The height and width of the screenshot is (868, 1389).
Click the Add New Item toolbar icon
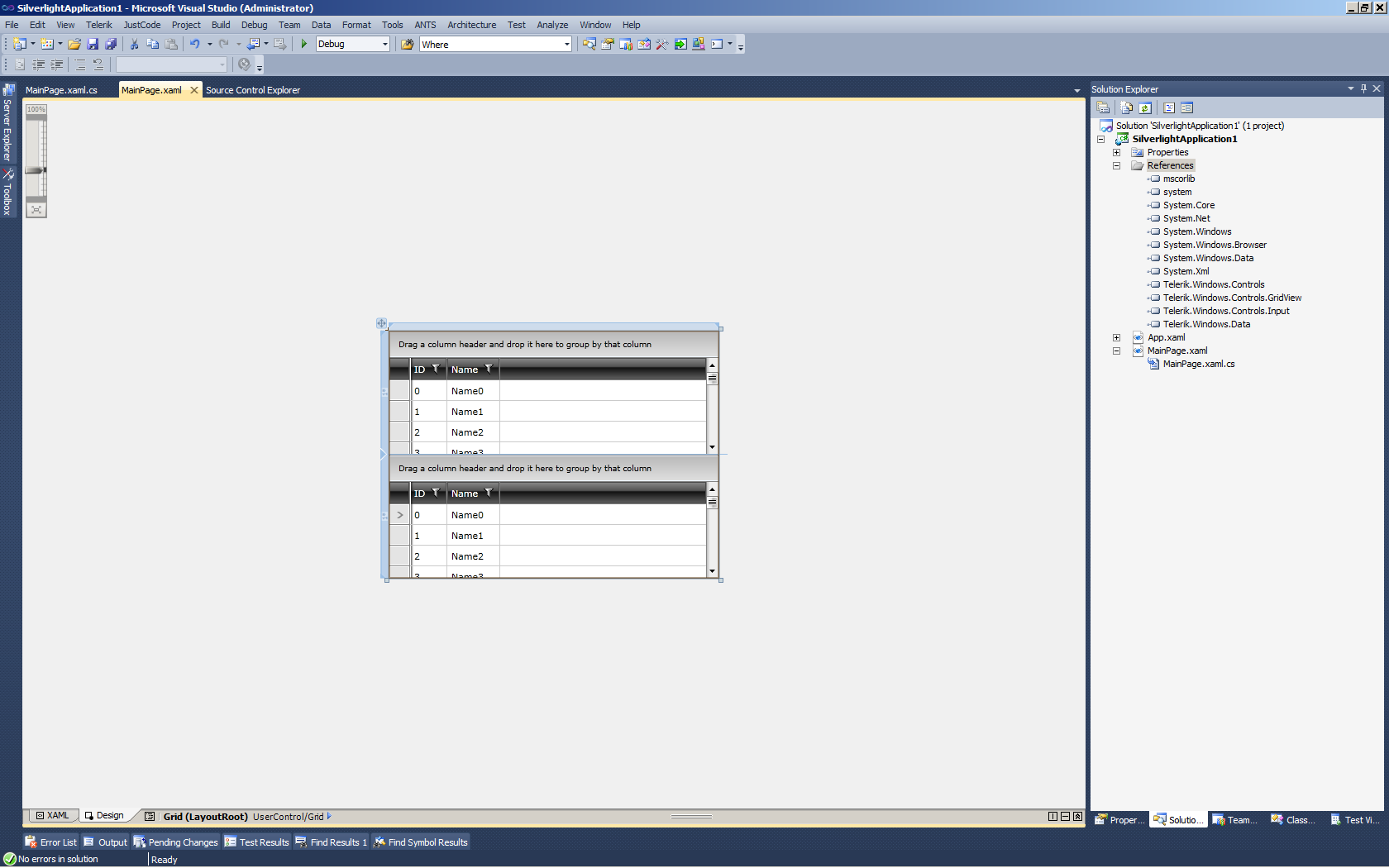coord(47,44)
